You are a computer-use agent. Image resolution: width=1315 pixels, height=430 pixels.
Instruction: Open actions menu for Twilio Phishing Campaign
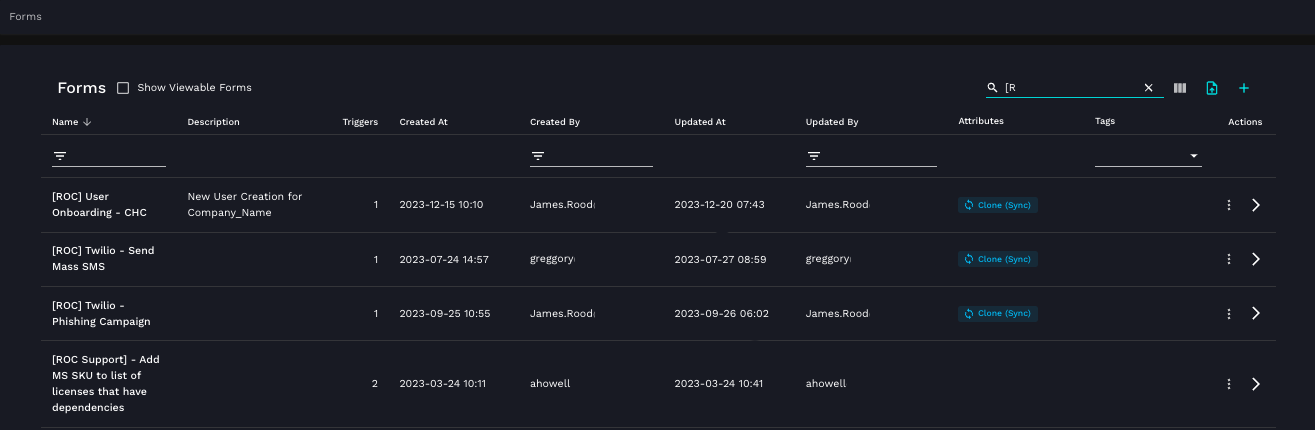1229,313
